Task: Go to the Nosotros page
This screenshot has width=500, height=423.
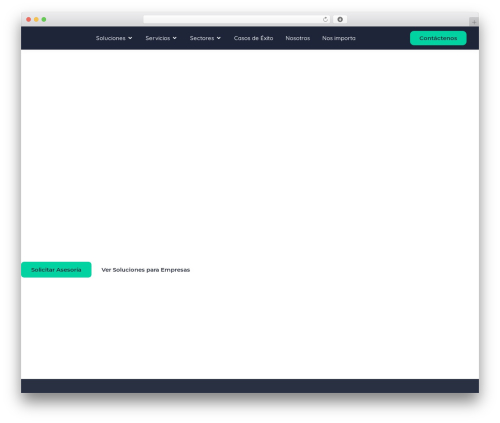Action: pos(298,38)
